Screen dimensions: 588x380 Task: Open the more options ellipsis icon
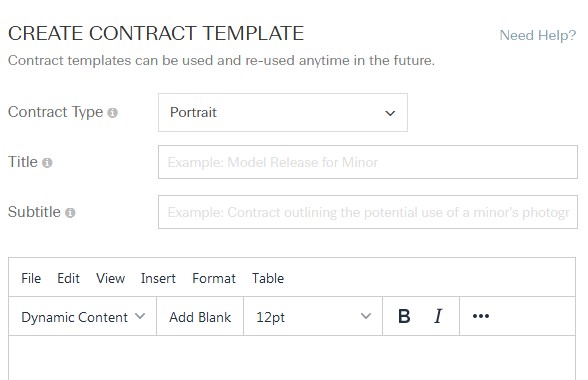coord(481,316)
